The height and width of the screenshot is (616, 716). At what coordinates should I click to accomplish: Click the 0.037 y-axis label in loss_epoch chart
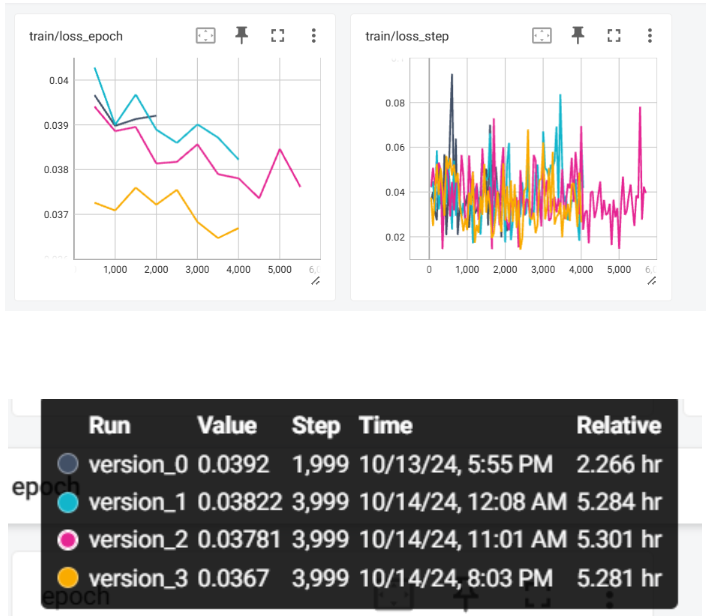point(56,214)
